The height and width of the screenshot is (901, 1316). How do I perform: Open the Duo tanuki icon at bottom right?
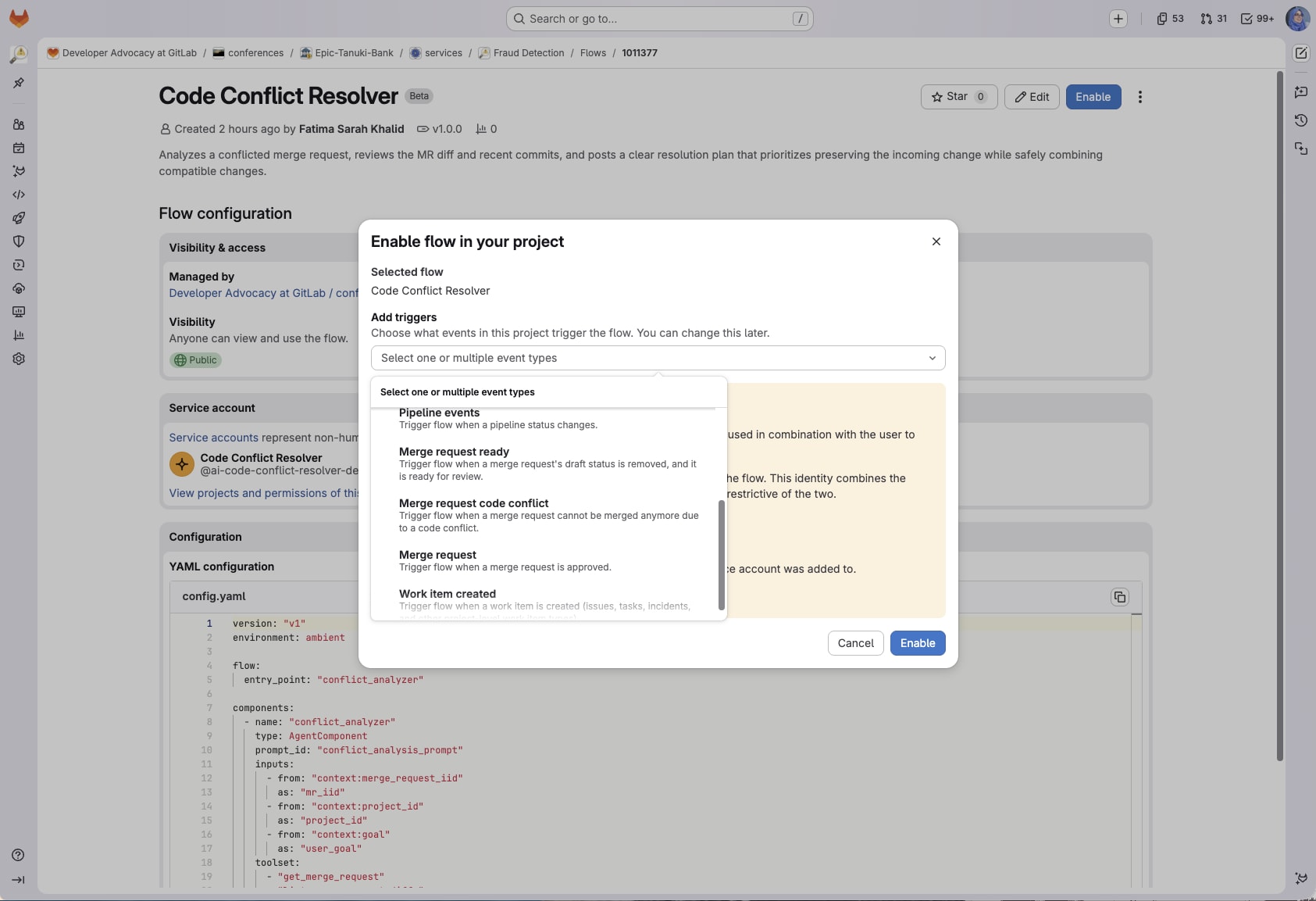click(x=1301, y=878)
